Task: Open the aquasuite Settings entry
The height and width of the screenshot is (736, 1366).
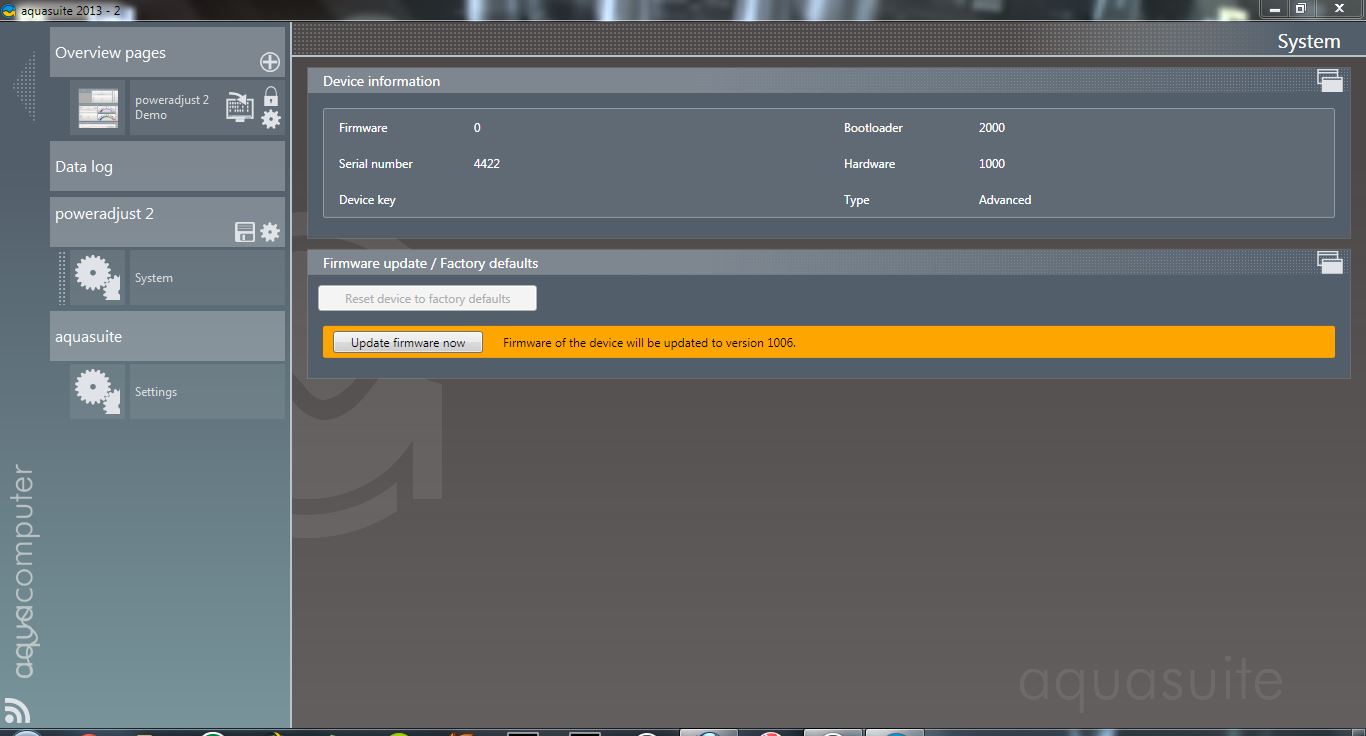Action: [207, 391]
